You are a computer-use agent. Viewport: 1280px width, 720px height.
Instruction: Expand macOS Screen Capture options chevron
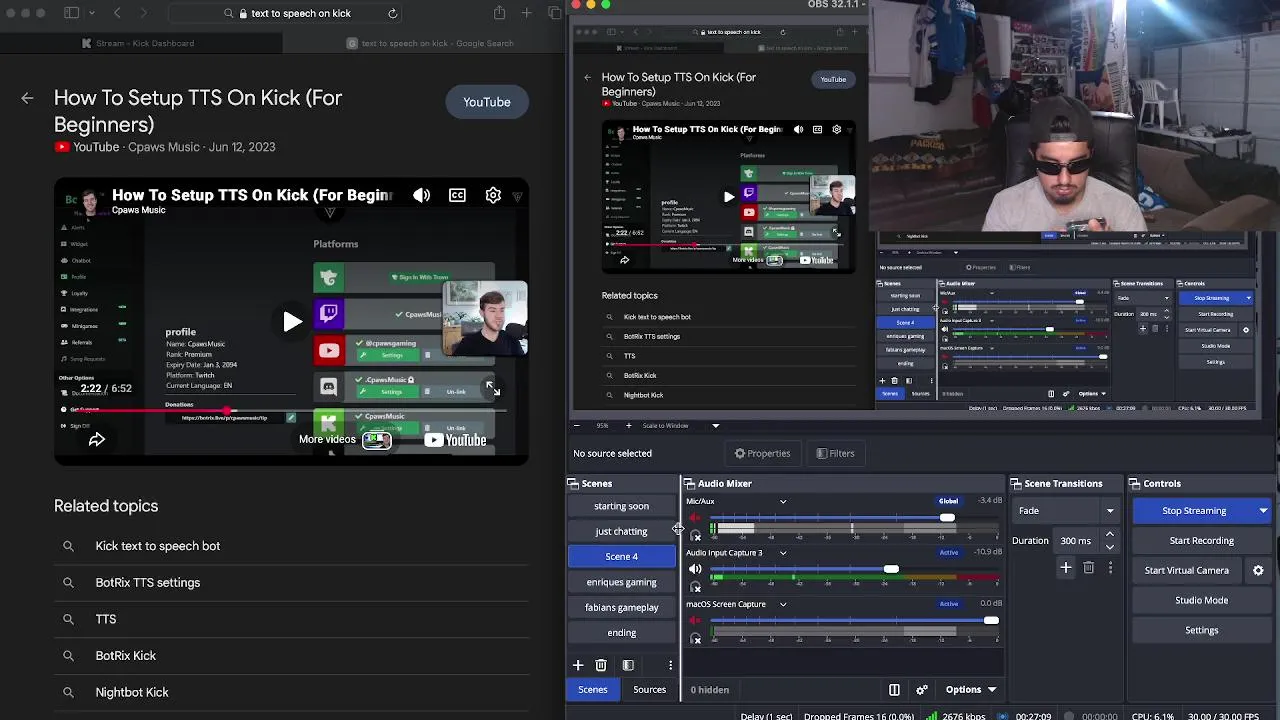(783, 604)
